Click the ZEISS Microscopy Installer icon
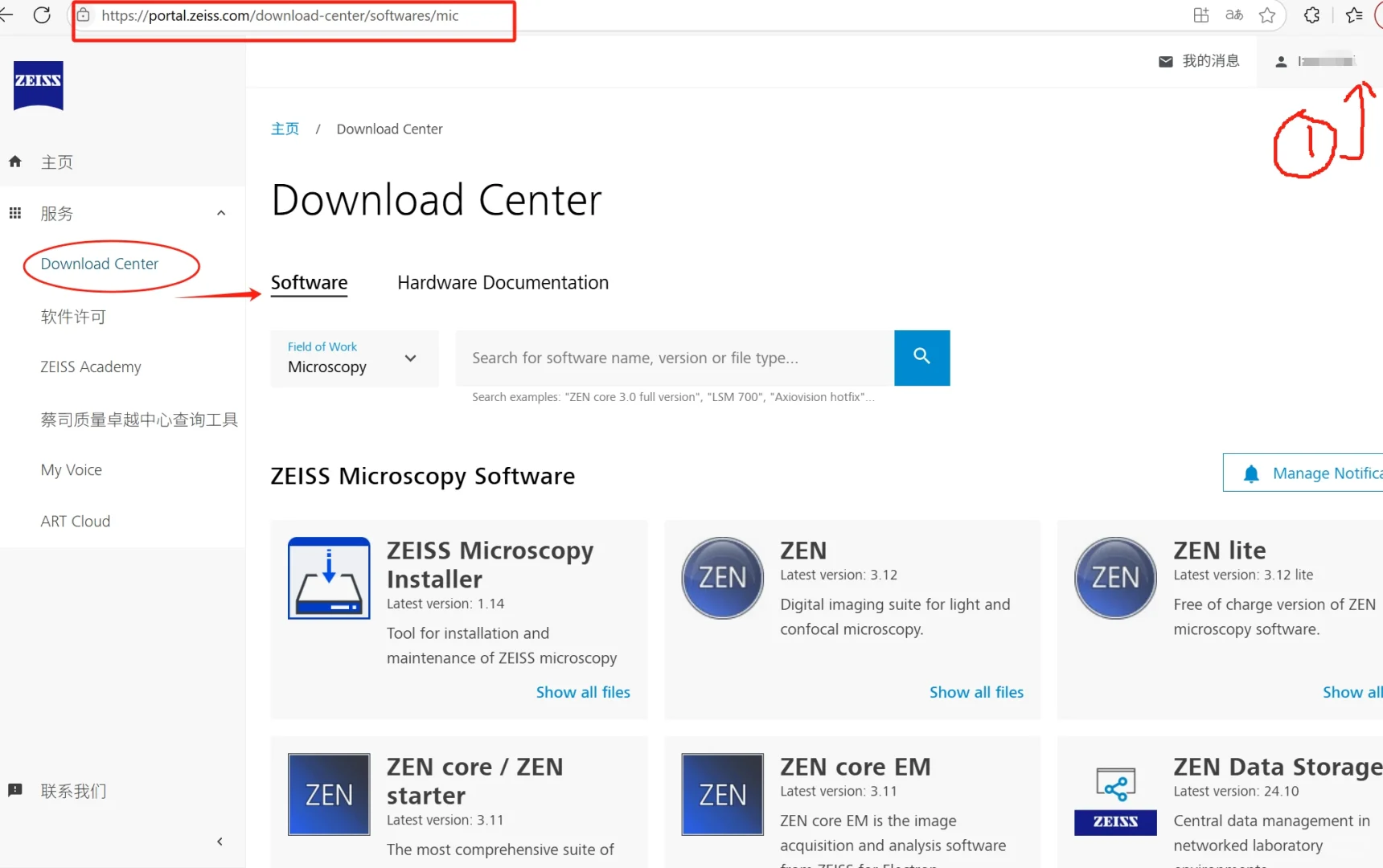Viewport: 1383px width, 868px height. click(329, 578)
